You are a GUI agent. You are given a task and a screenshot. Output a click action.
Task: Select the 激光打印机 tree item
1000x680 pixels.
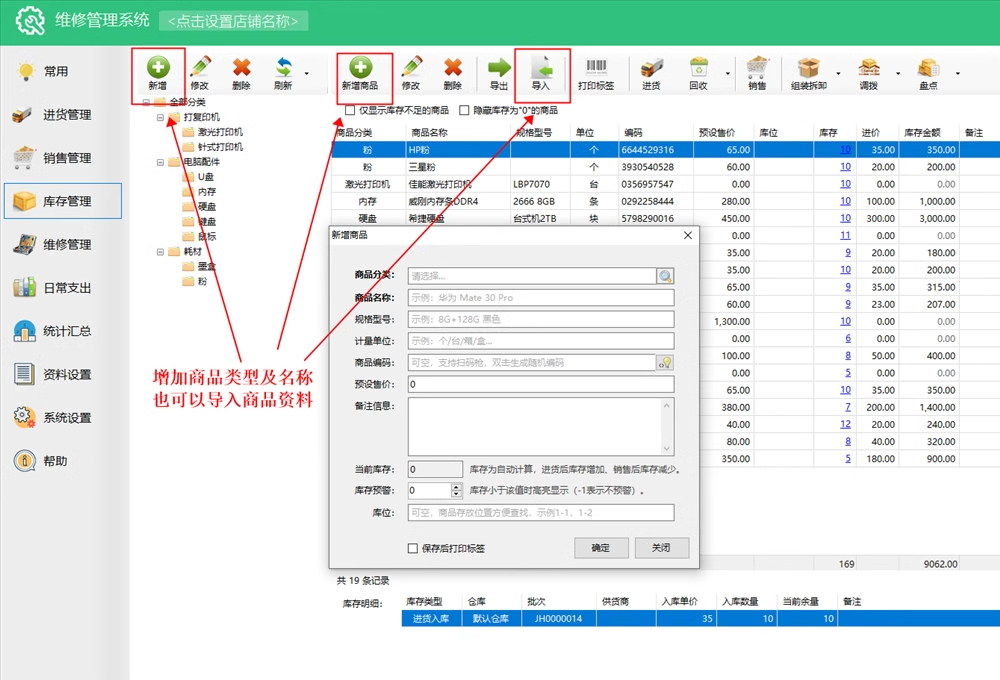pyautogui.click(x=220, y=132)
